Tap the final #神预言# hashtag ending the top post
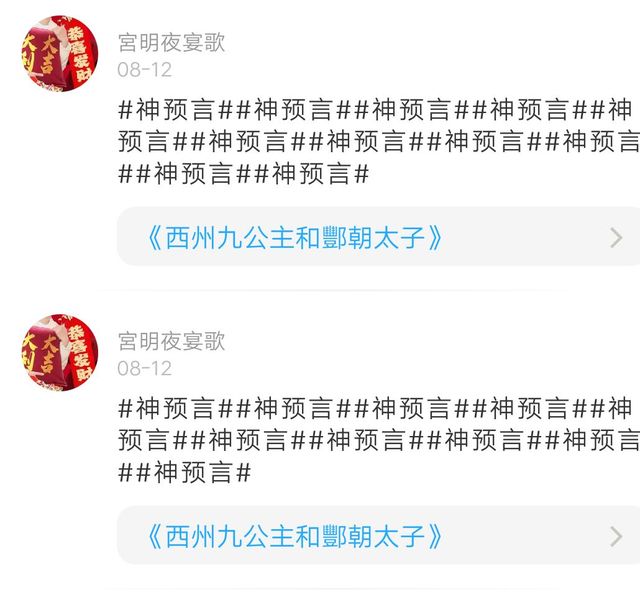640x595 pixels. [x=312, y=174]
